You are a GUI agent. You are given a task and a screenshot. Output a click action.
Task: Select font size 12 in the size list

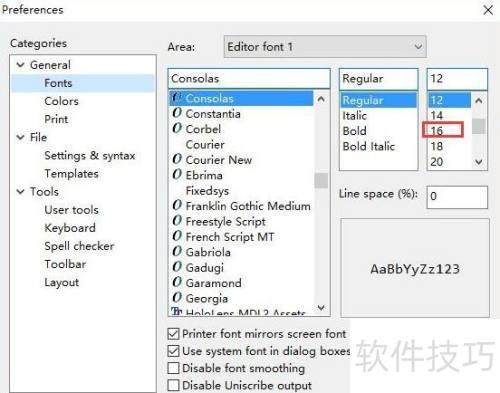coord(449,100)
